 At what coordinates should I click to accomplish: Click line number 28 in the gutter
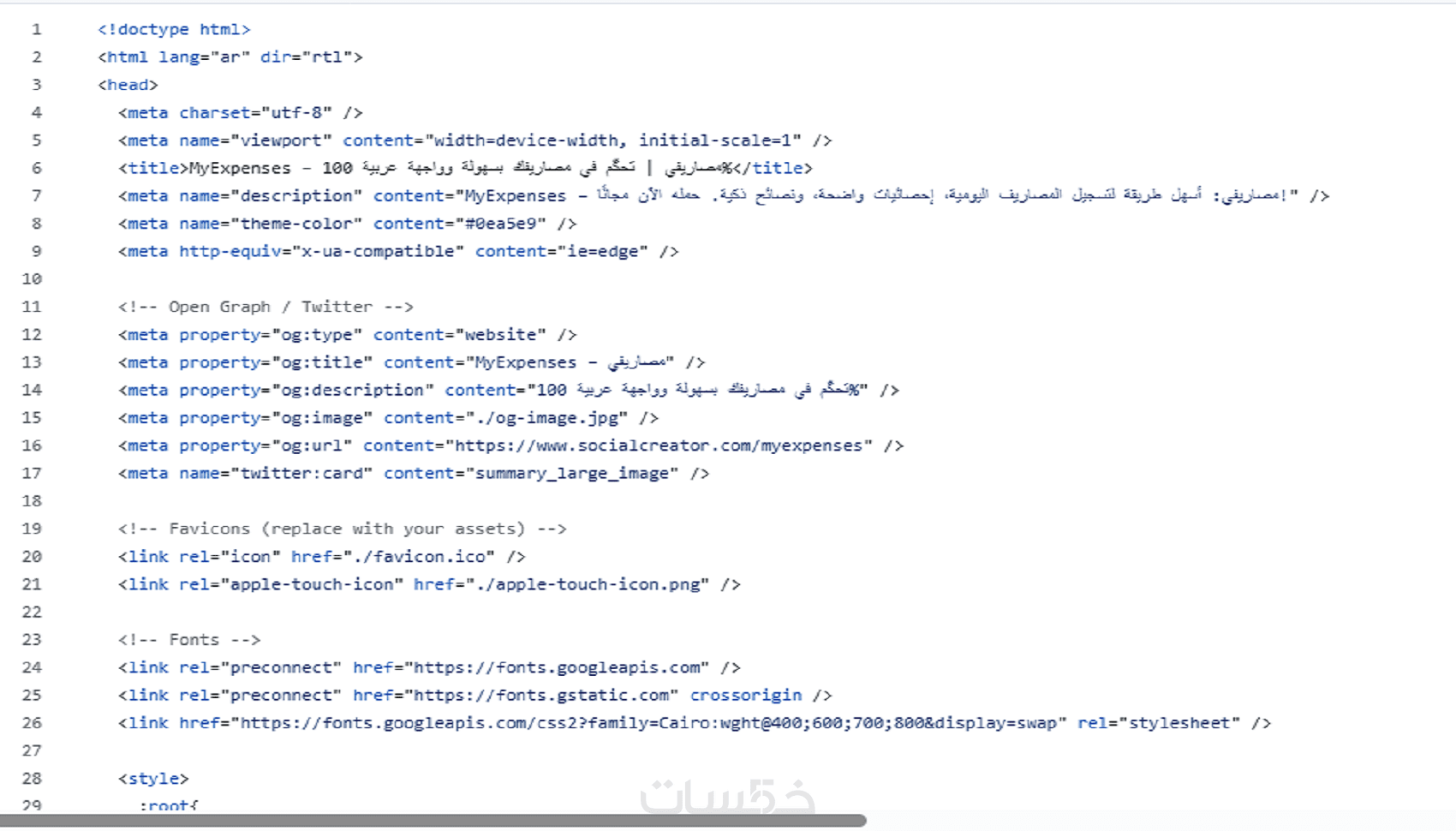[32, 778]
